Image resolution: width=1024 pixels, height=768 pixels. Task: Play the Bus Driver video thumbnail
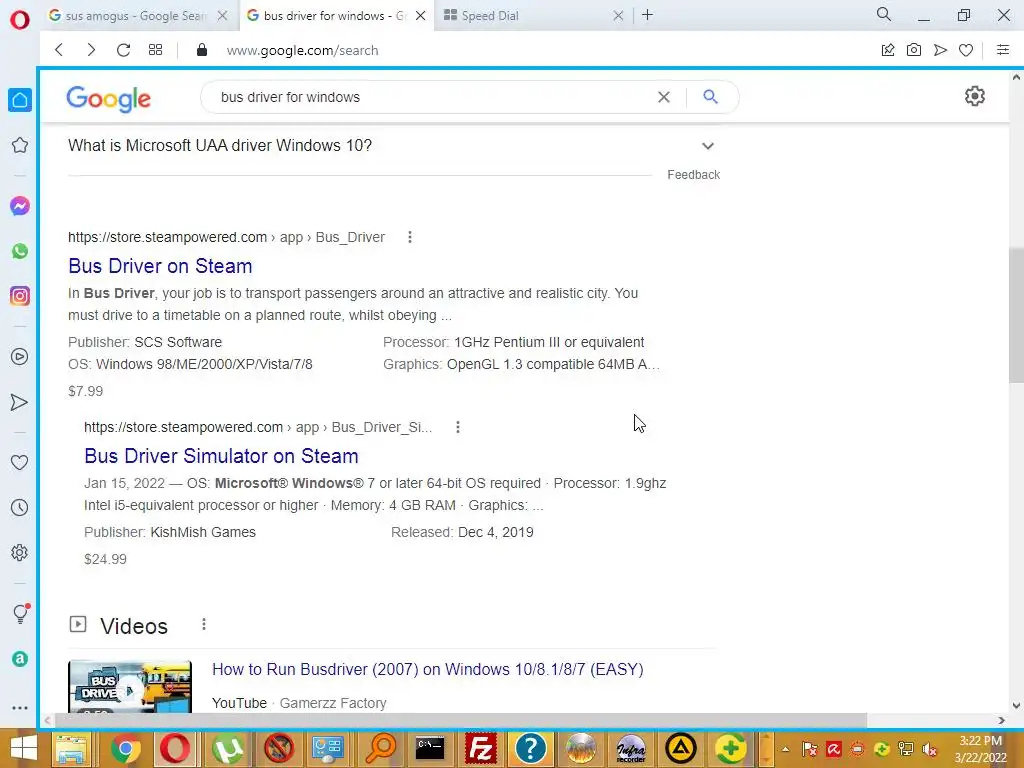(130, 687)
